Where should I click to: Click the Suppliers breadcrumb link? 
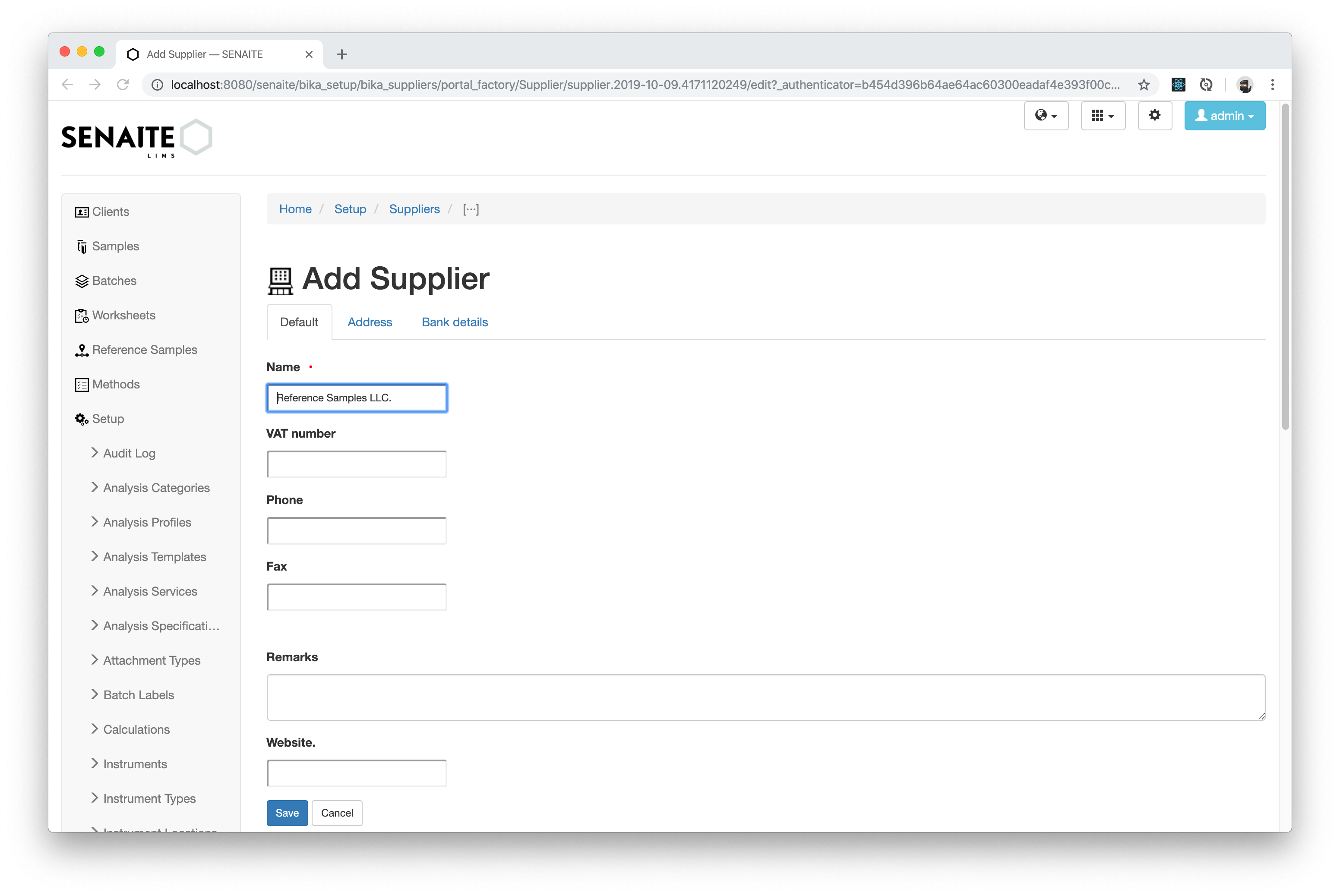413,209
